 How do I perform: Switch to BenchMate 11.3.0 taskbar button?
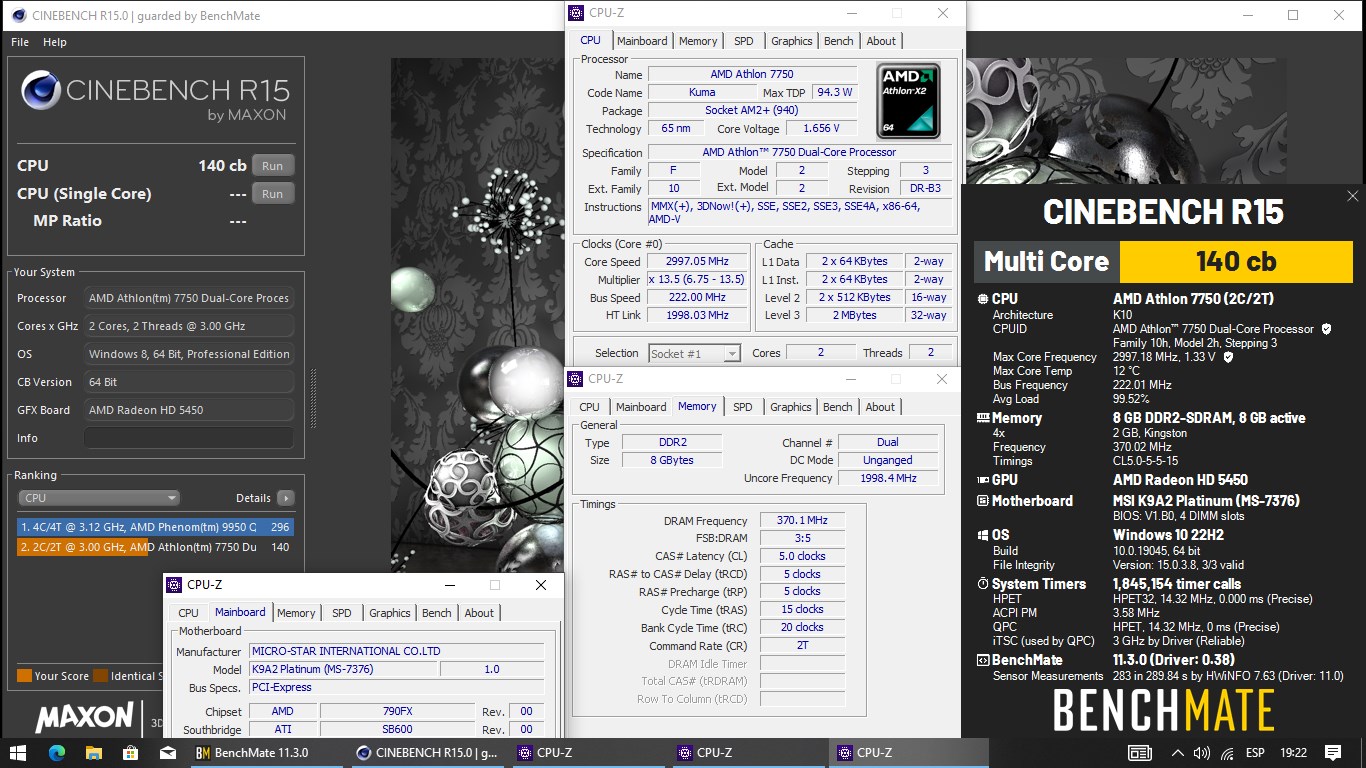[x=268, y=753]
